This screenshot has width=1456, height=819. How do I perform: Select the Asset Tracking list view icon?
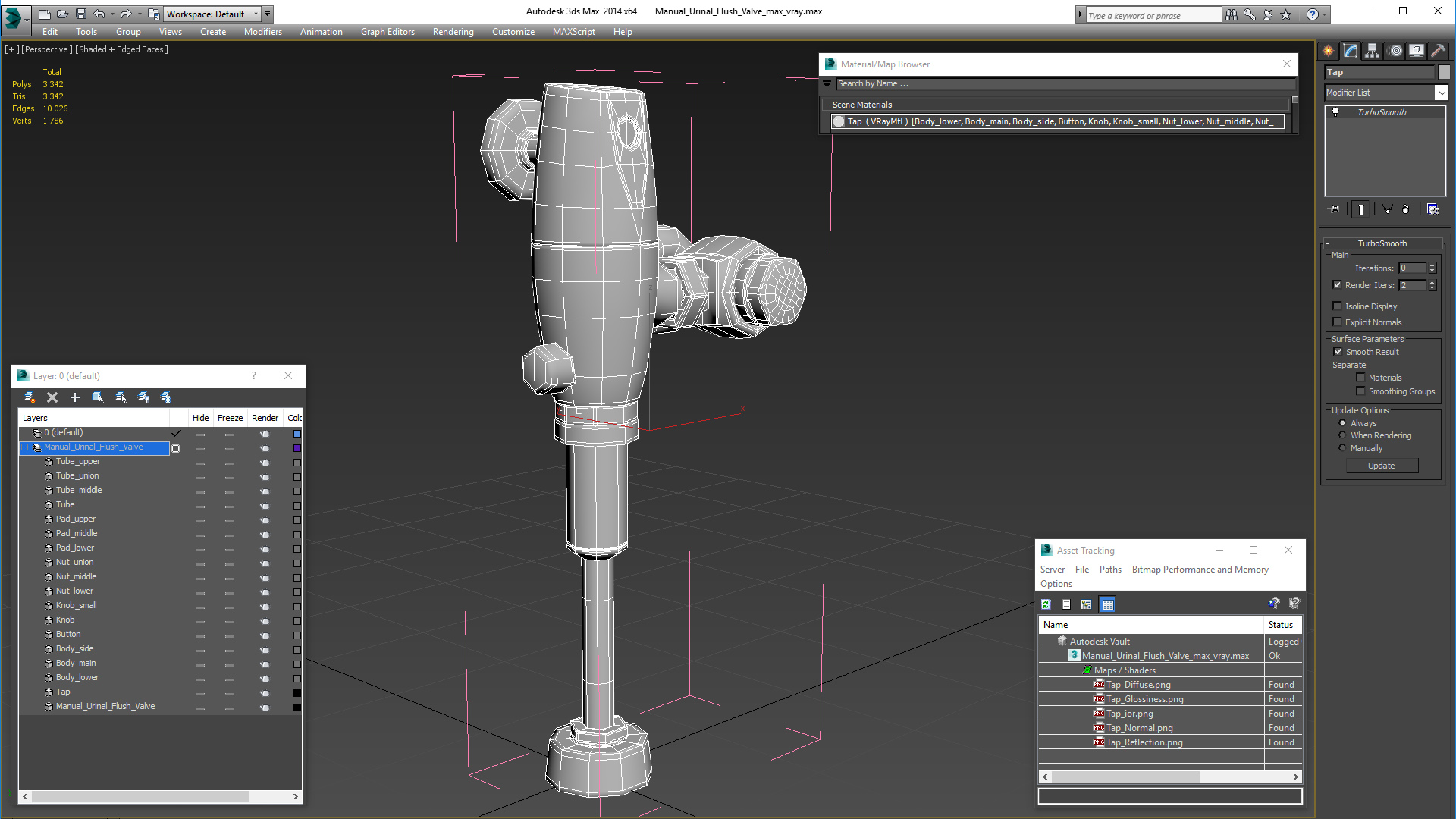point(1065,604)
